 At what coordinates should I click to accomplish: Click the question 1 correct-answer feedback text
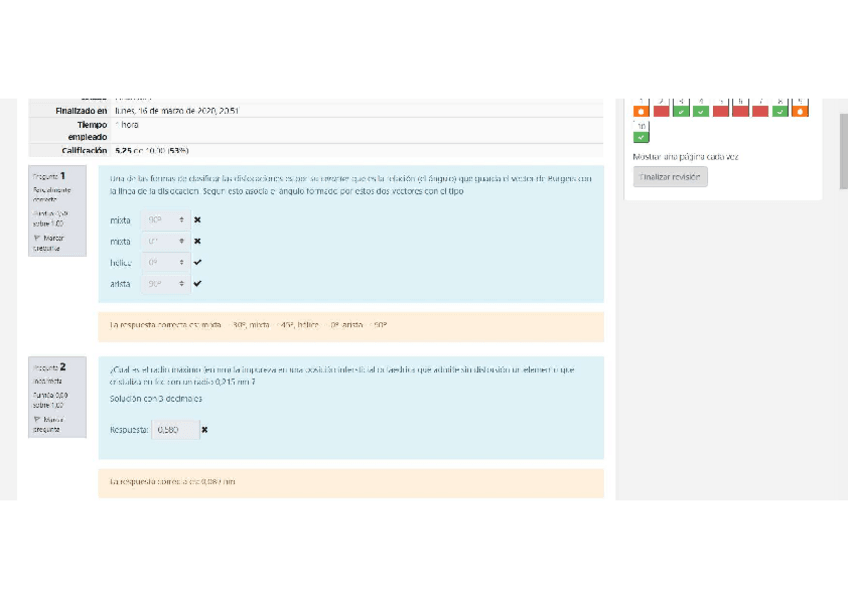click(x=248, y=325)
